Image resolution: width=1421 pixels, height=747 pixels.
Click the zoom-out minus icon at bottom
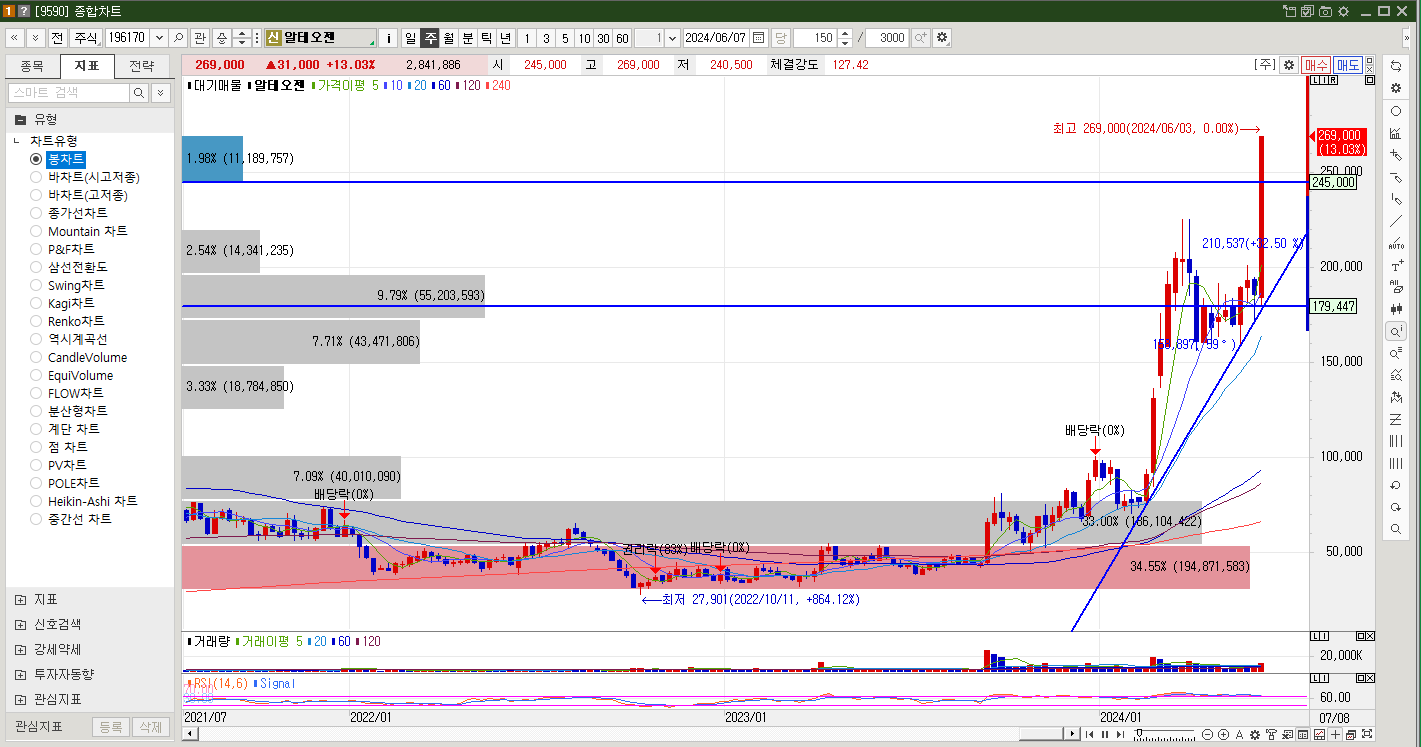pos(1208,735)
